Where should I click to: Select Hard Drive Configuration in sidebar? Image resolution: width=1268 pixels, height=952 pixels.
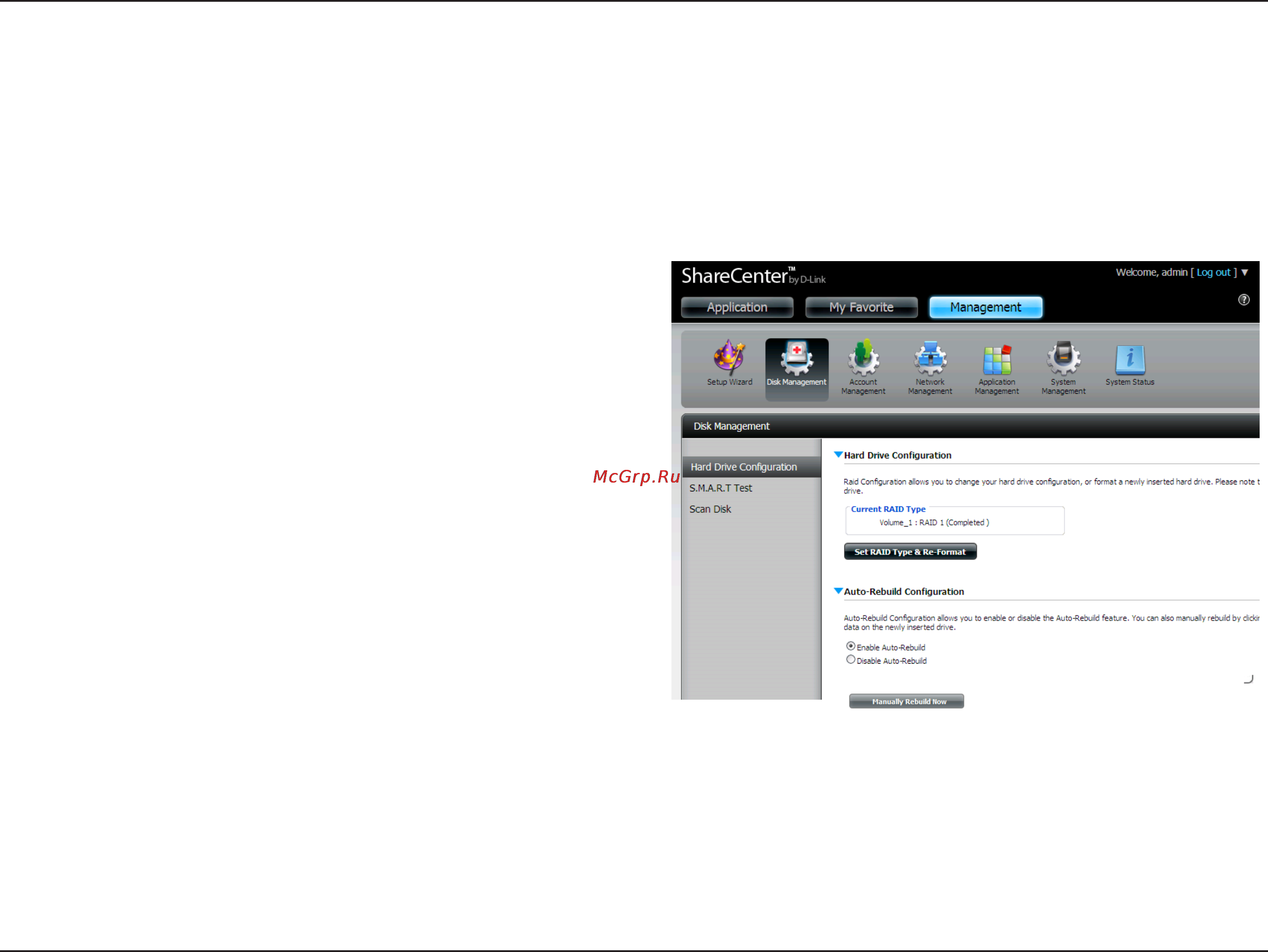pos(752,467)
